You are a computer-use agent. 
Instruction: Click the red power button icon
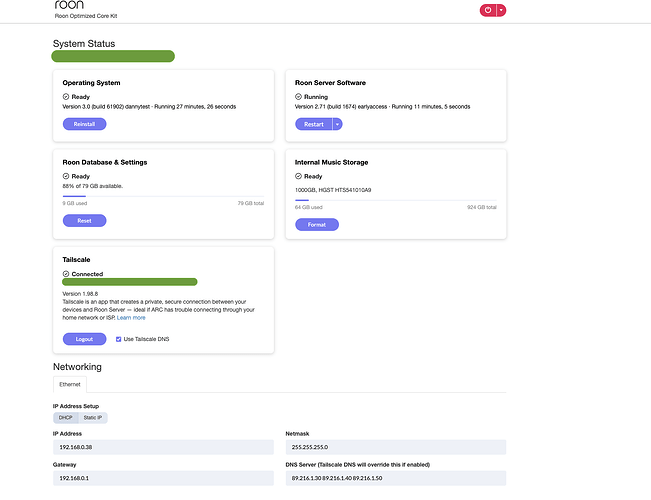[x=488, y=10]
